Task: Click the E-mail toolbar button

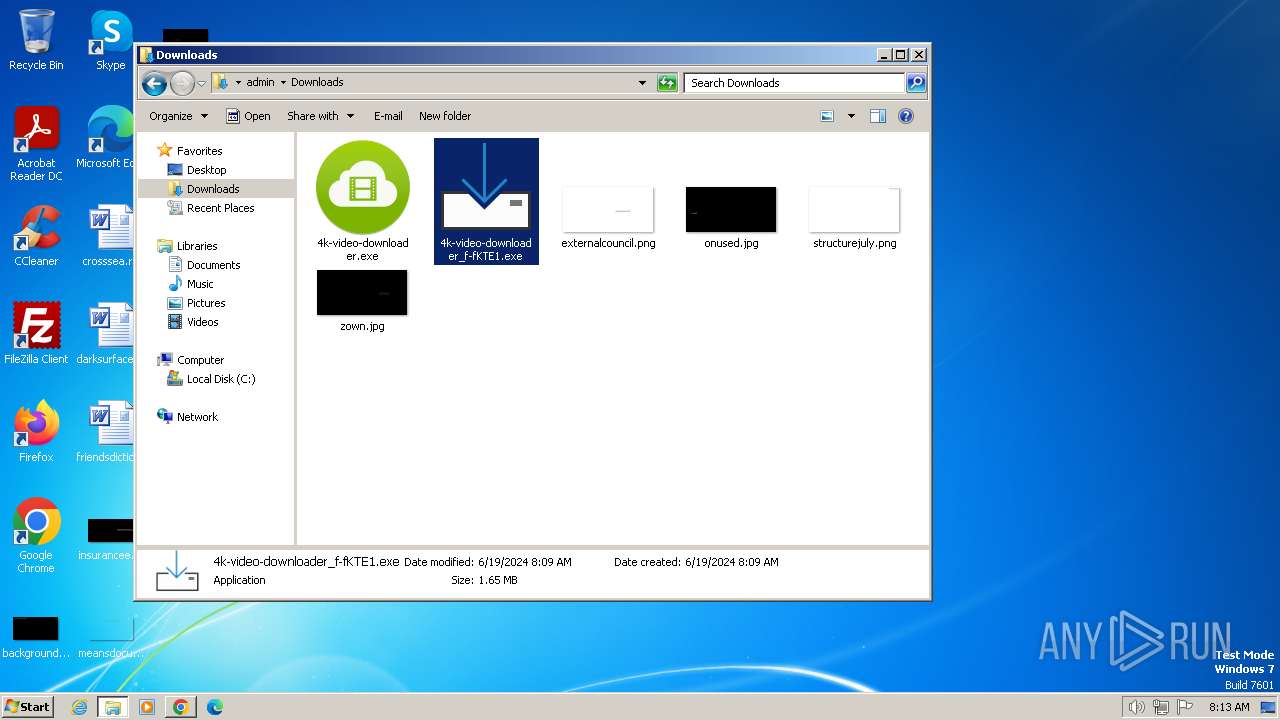Action: tap(388, 116)
